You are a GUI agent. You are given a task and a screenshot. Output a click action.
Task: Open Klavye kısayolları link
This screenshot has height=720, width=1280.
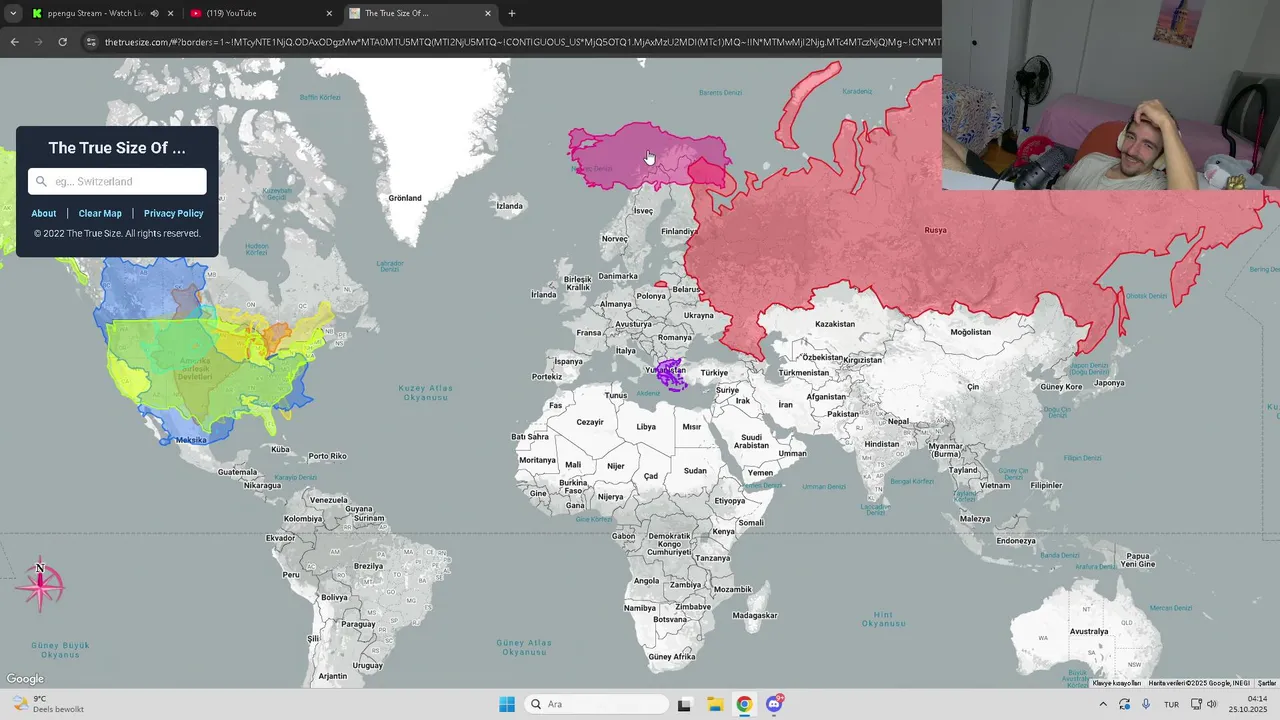click(1116, 683)
